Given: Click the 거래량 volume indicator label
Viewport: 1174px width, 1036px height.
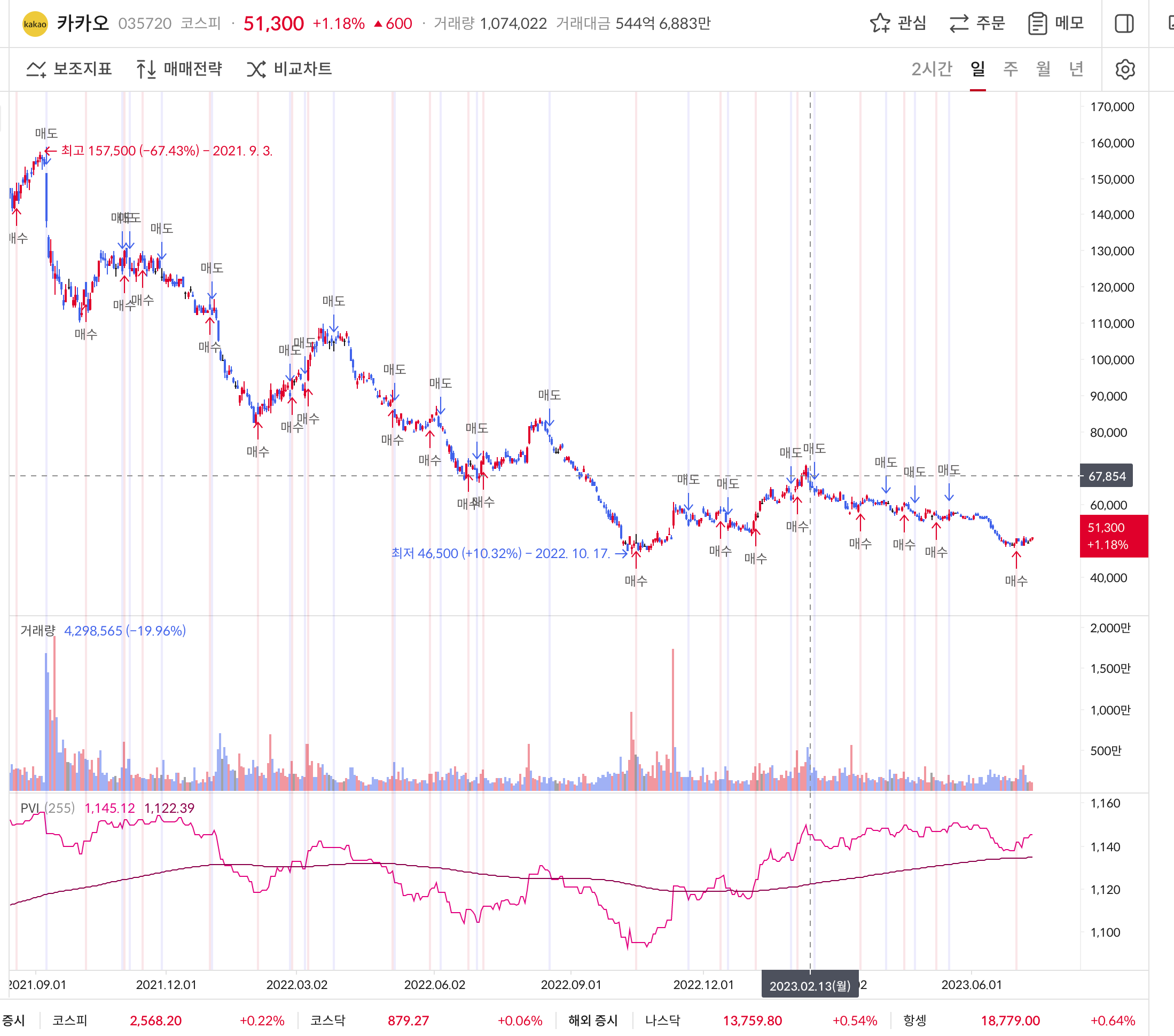Looking at the screenshot, I should (x=37, y=631).
